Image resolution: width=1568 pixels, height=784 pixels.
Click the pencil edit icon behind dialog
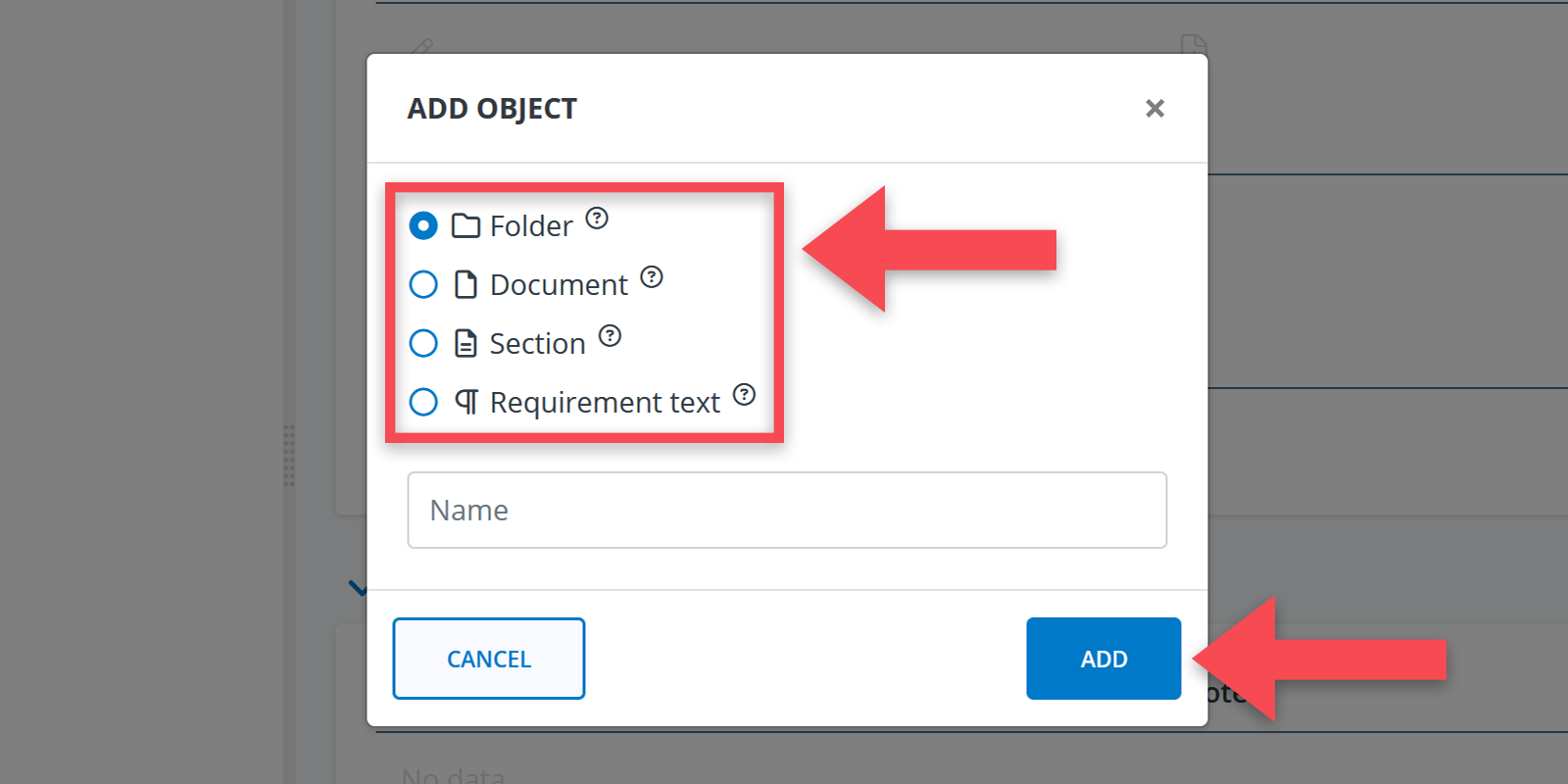pos(422,45)
